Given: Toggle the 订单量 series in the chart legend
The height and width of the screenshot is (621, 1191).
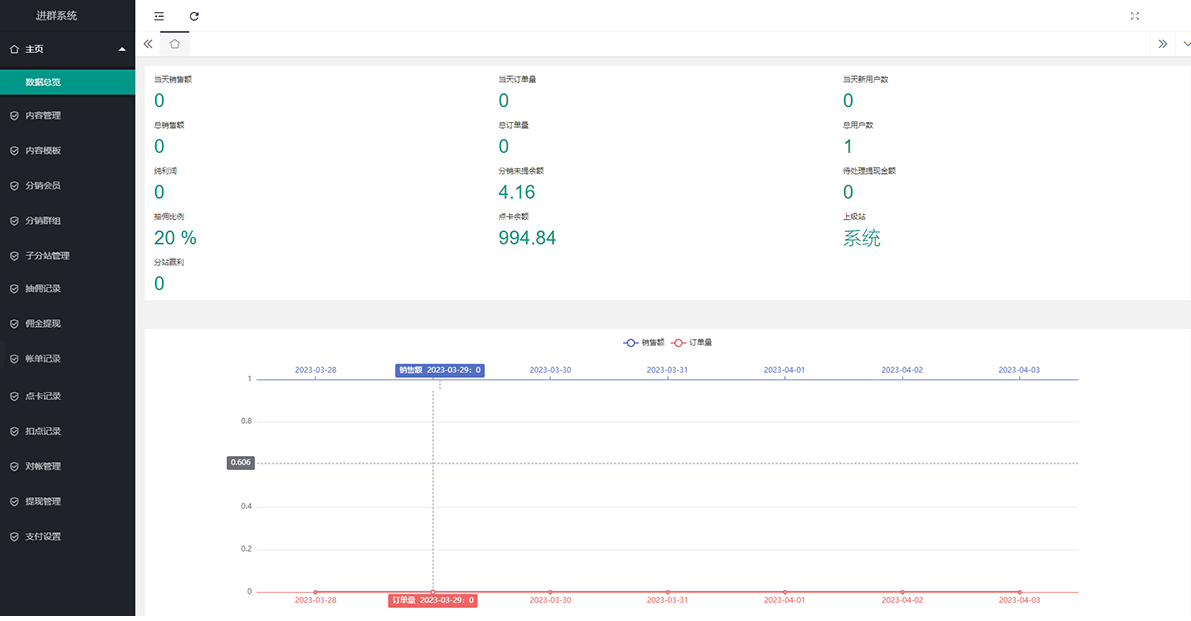Looking at the screenshot, I should point(691,343).
